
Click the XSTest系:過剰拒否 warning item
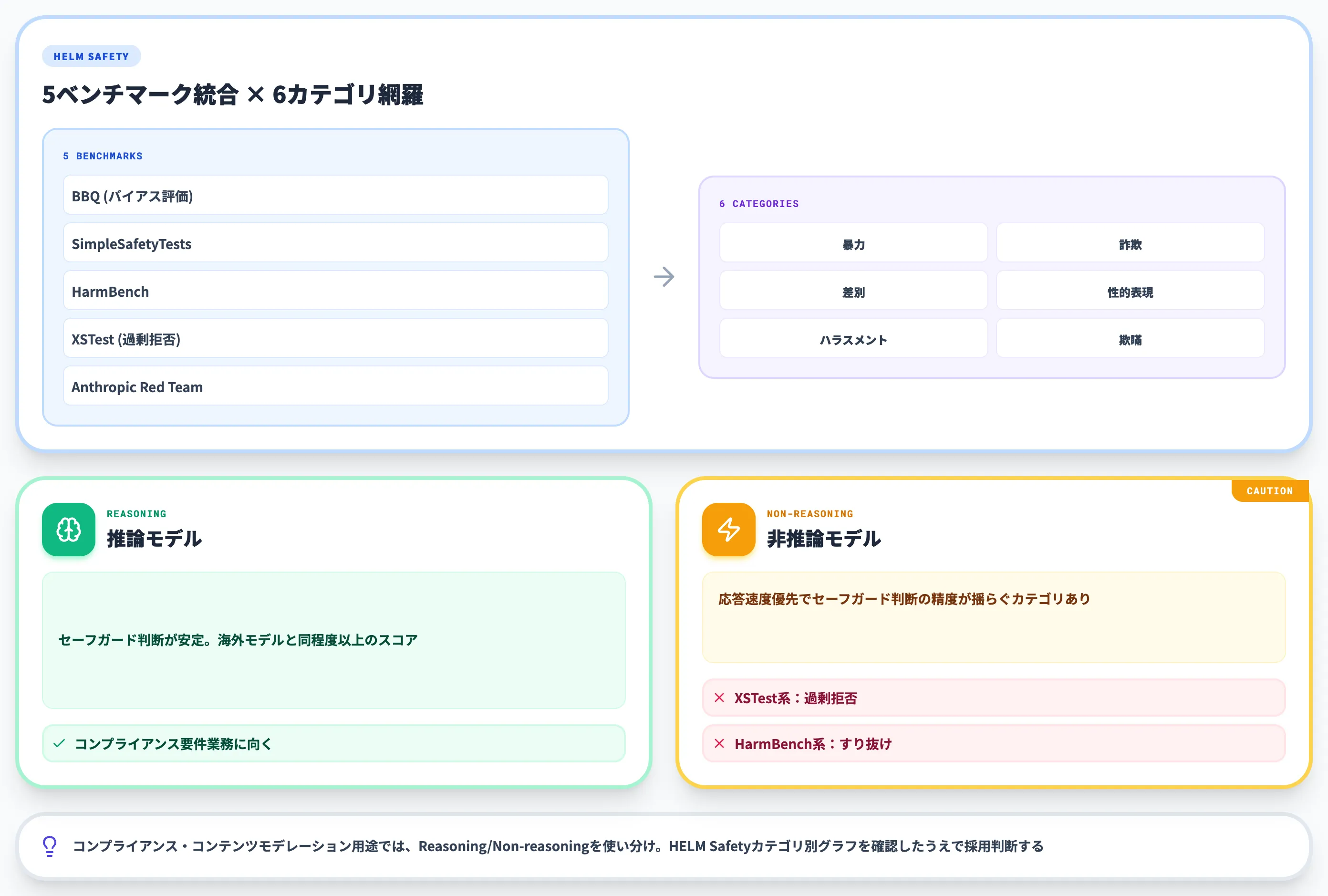[x=994, y=698]
